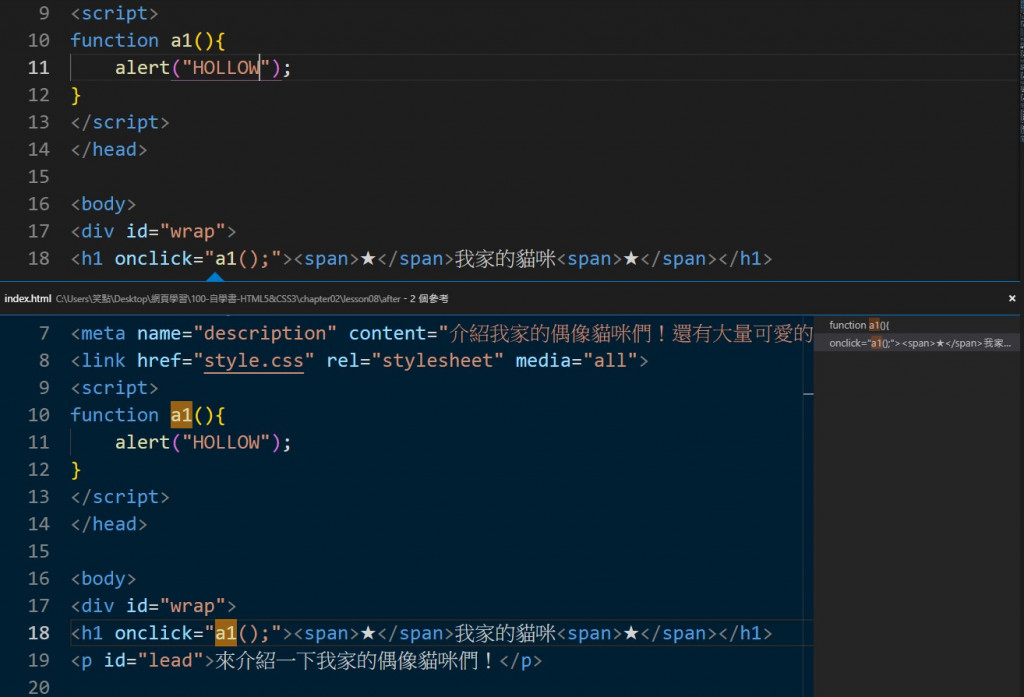Click alert("HOLLOW") in the peek view
This screenshot has width=1024, height=697.
(x=202, y=443)
